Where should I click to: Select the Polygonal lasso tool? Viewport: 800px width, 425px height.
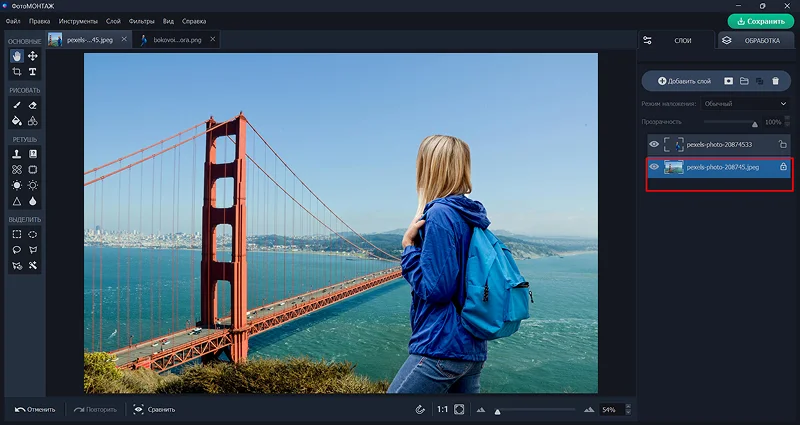[33, 250]
